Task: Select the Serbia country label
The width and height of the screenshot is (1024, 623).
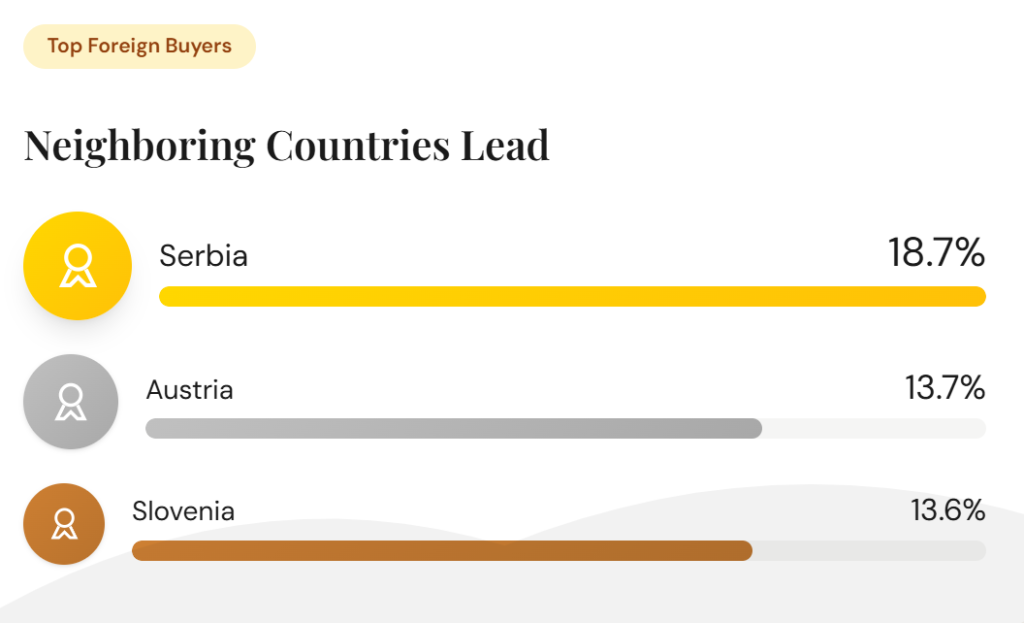Action: [x=203, y=256]
